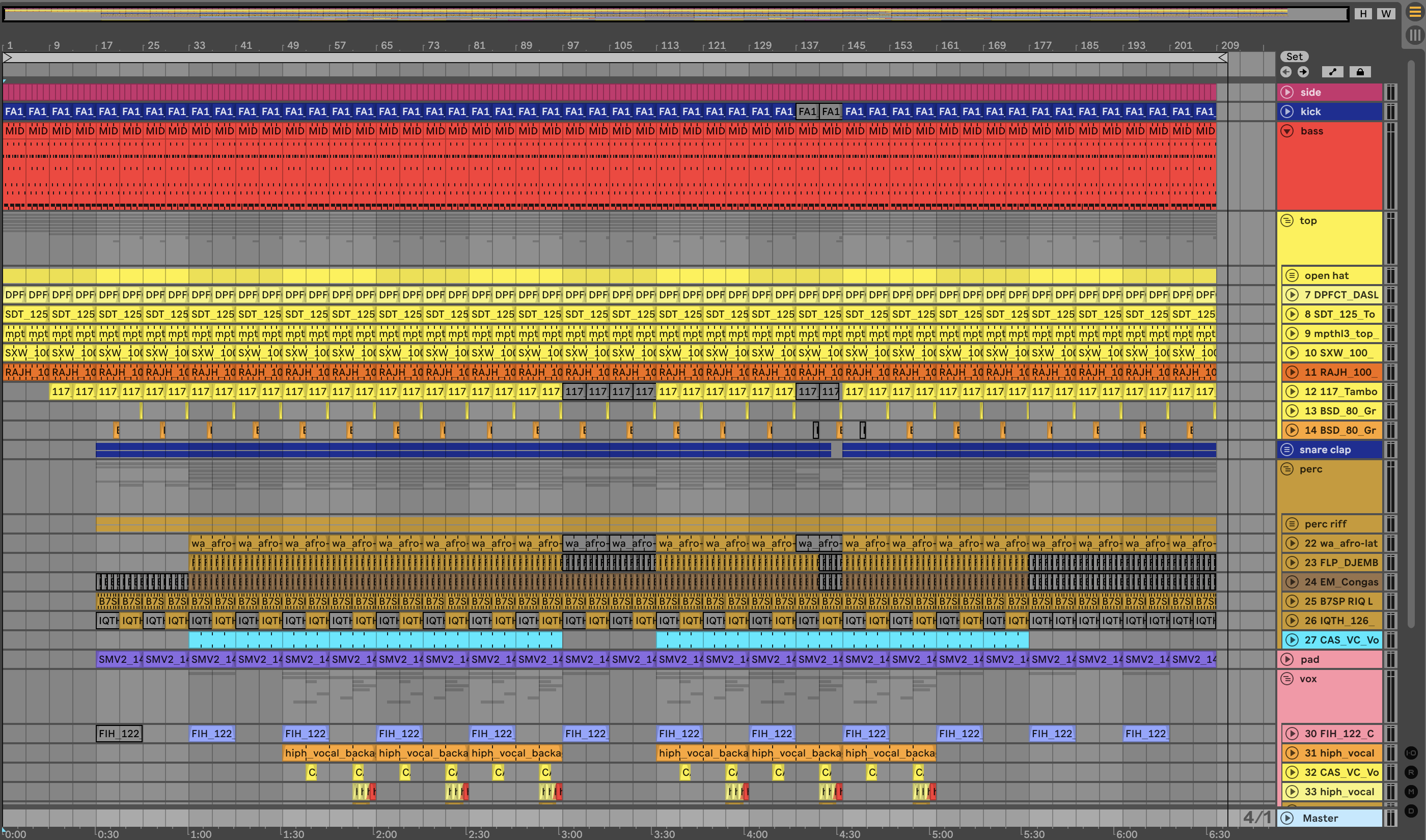1426x840 pixels.
Task: Collapse the bass track
Action: (x=1287, y=131)
